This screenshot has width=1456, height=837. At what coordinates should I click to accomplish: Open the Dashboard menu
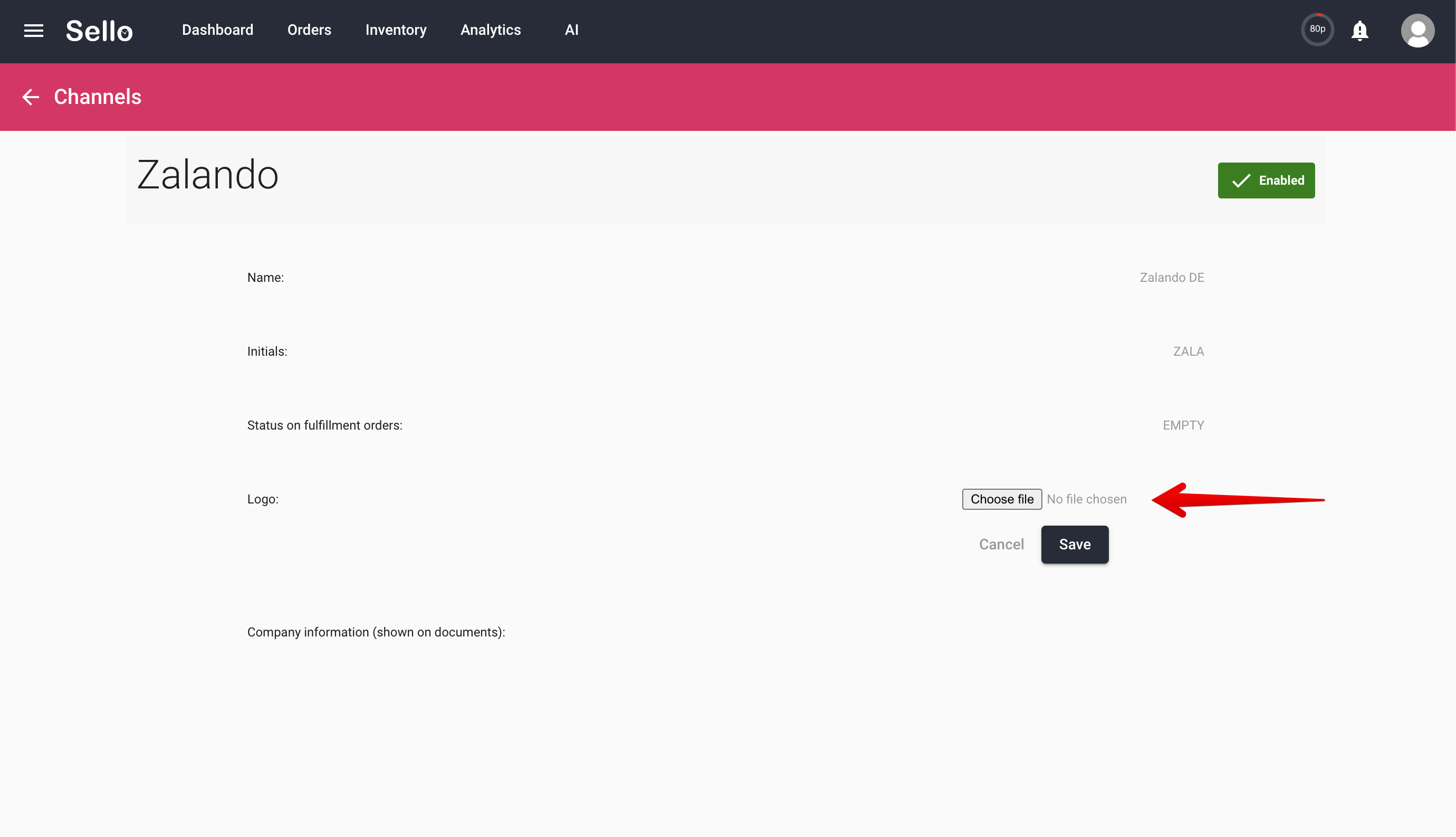[x=217, y=30]
